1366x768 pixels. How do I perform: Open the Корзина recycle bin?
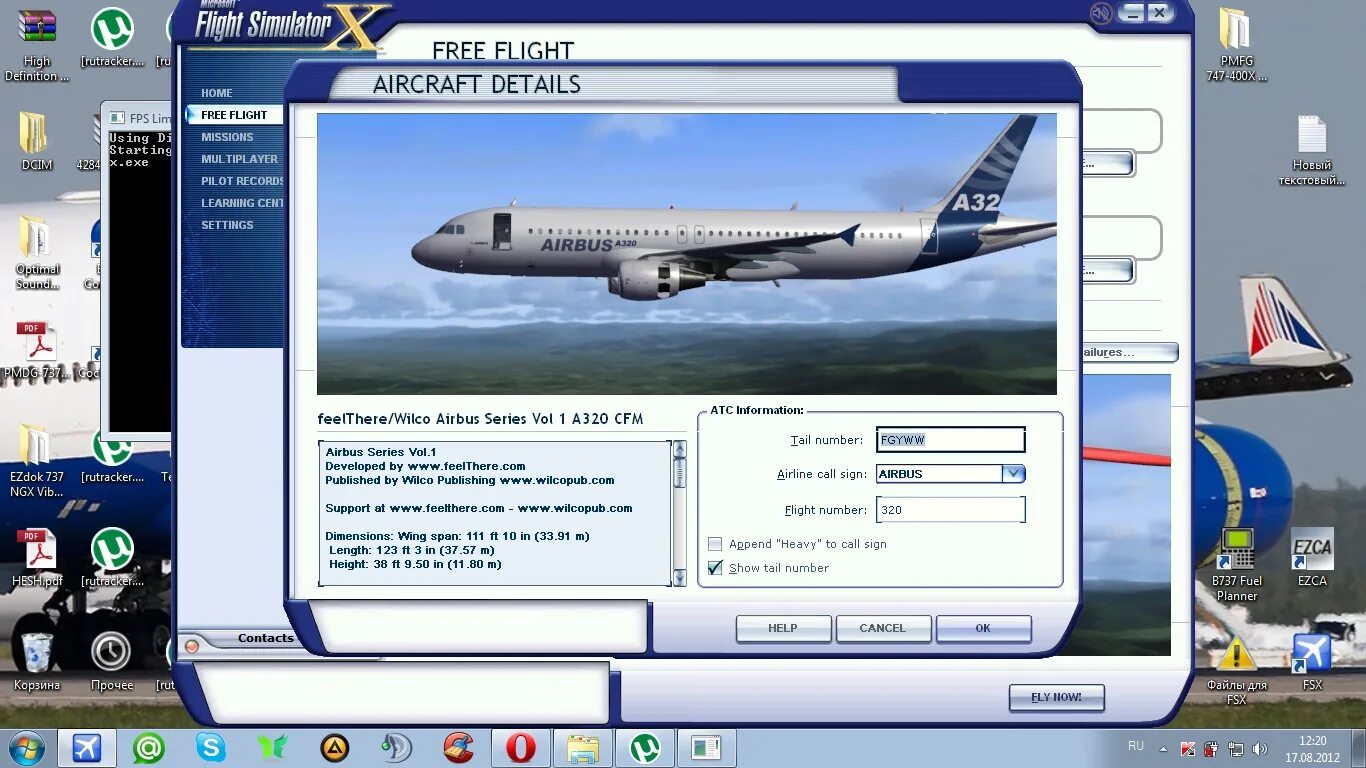point(37,661)
